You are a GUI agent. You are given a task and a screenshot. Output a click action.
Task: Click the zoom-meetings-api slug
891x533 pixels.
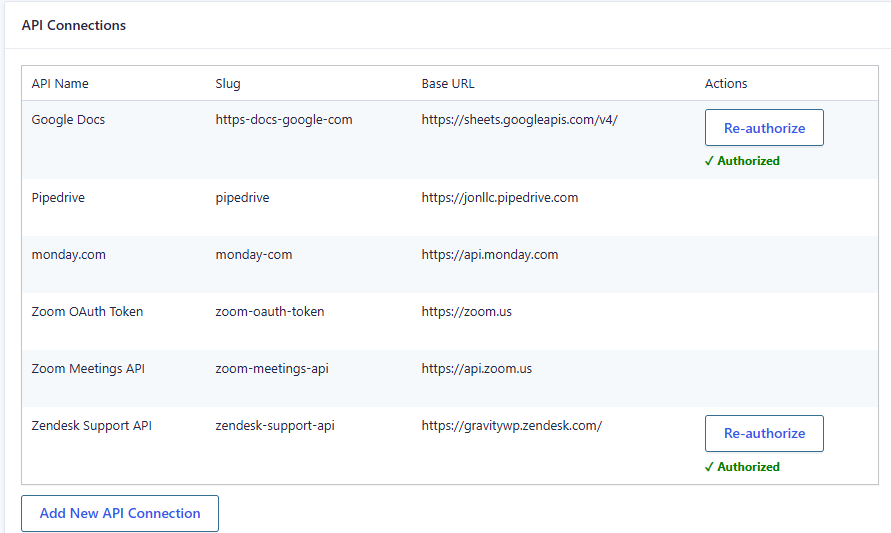coord(272,369)
